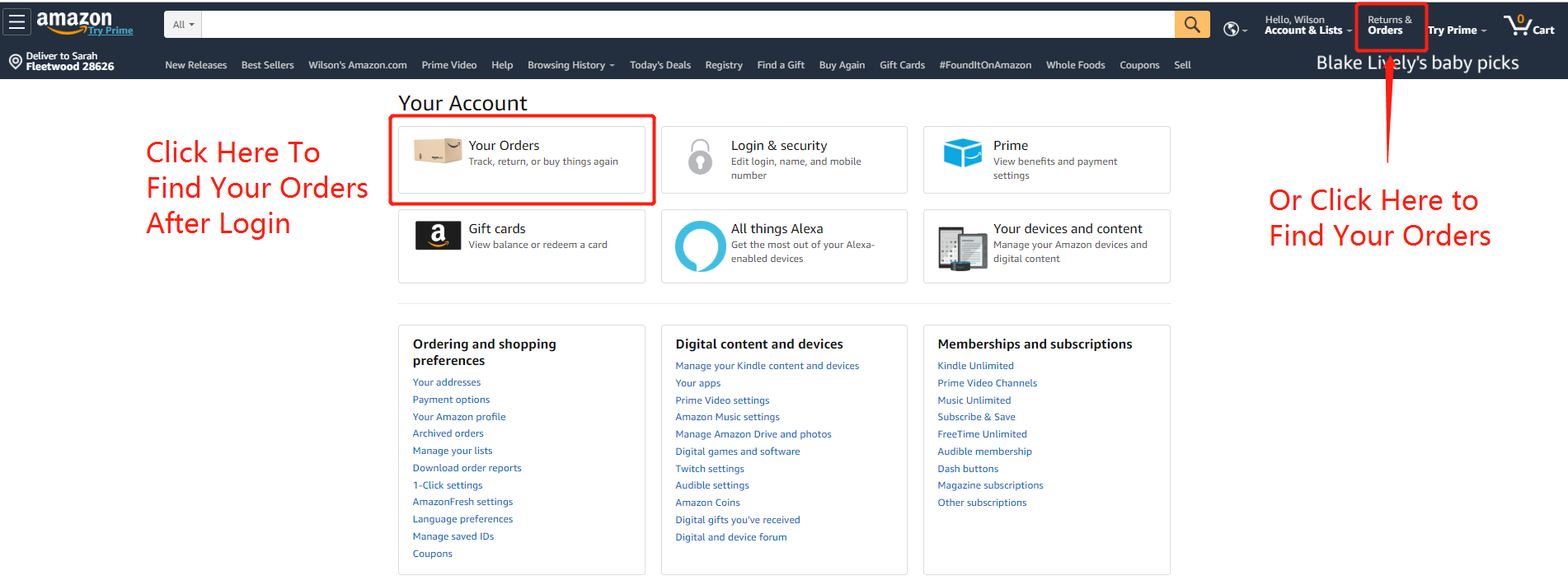Click the Your Orders package icon
Screen dimensions: 1568x585
pyautogui.click(x=438, y=151)
